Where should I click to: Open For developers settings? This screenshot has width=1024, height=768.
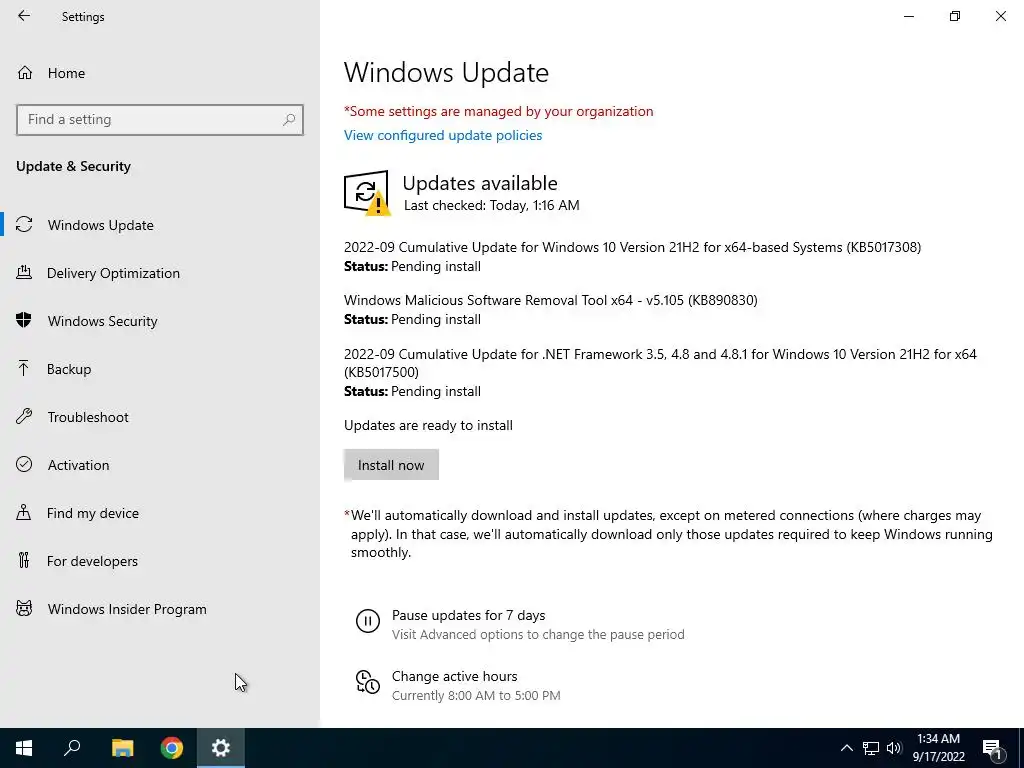(x=160, y=561)
